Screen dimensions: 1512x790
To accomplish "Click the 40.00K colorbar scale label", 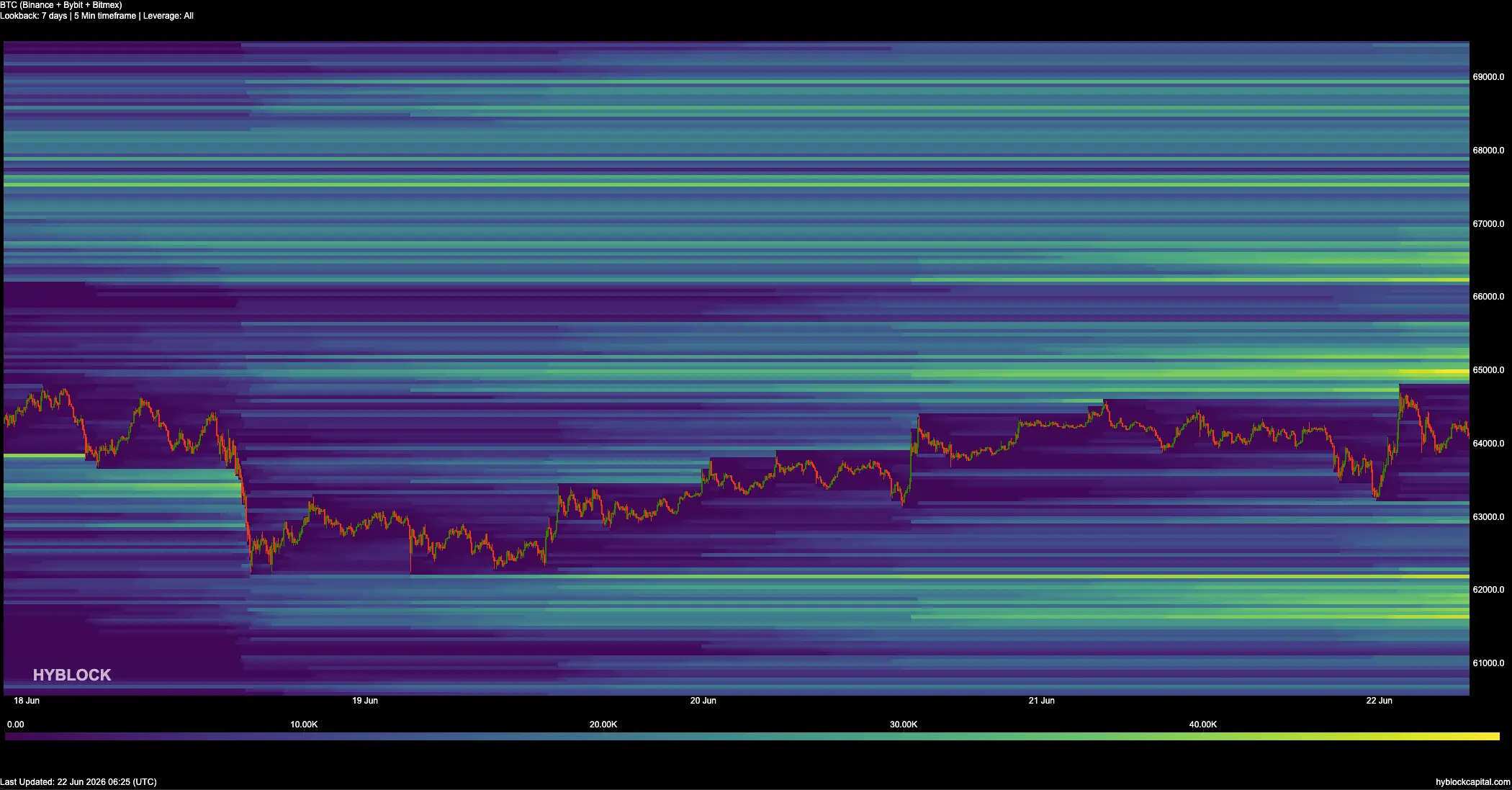I will pyautogui.click(x=1203, y=724).
